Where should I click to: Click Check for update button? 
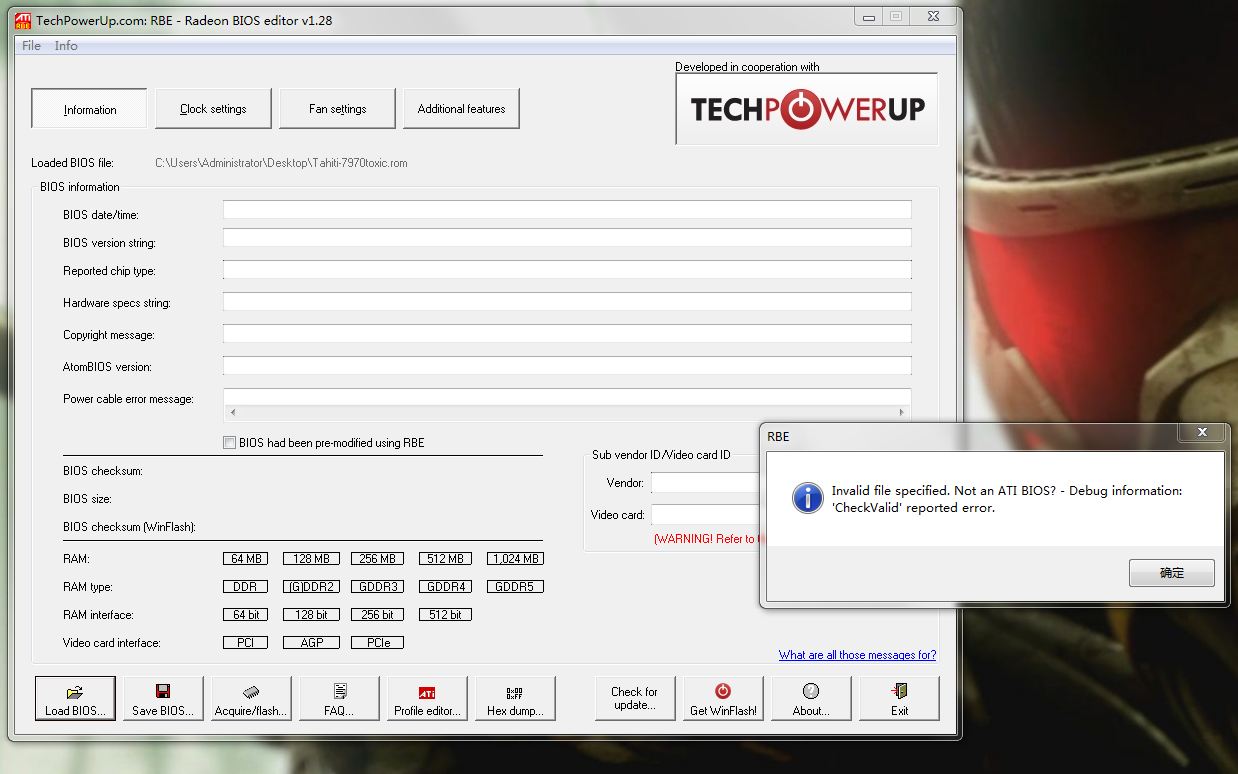tap(635, 698)
